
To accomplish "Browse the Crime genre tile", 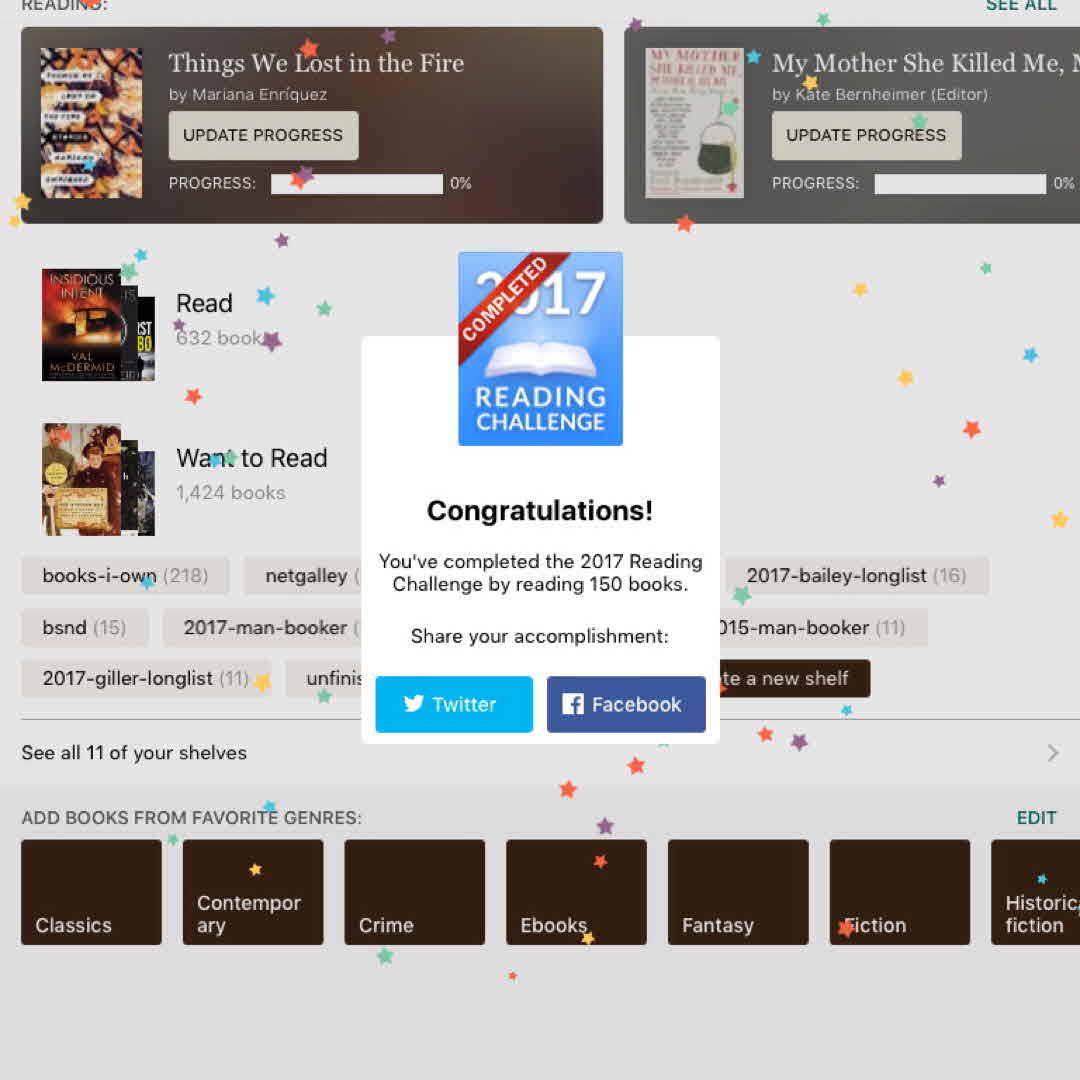I will (x=415, y=892).
